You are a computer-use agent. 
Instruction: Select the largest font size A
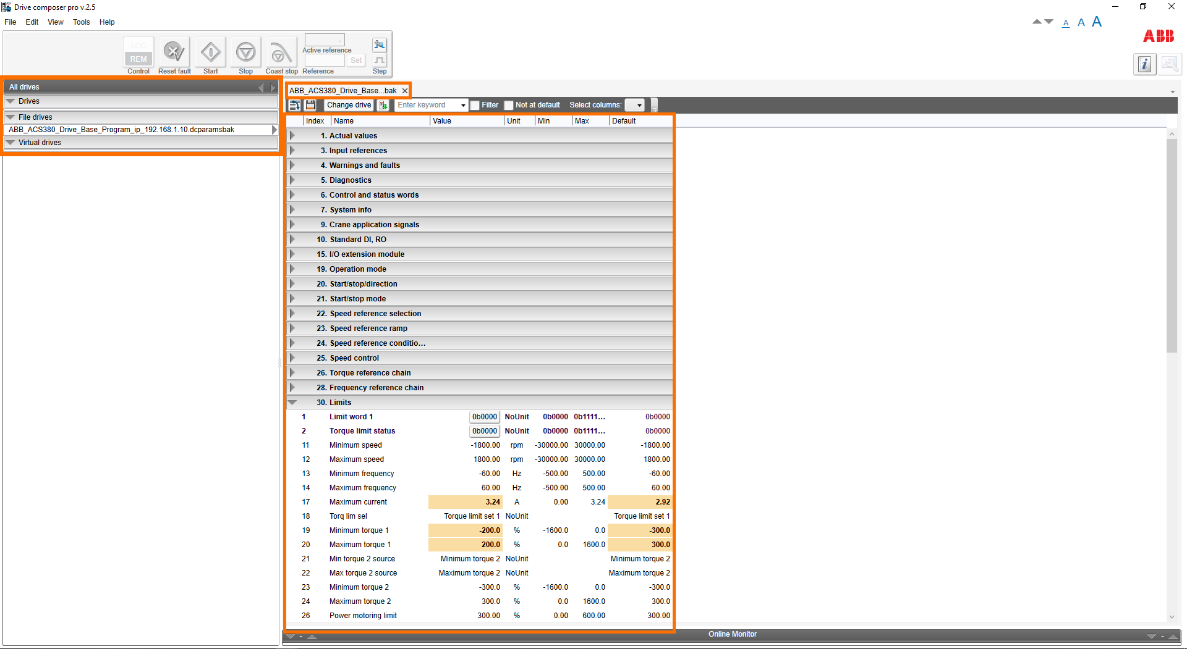(1096, 22)
